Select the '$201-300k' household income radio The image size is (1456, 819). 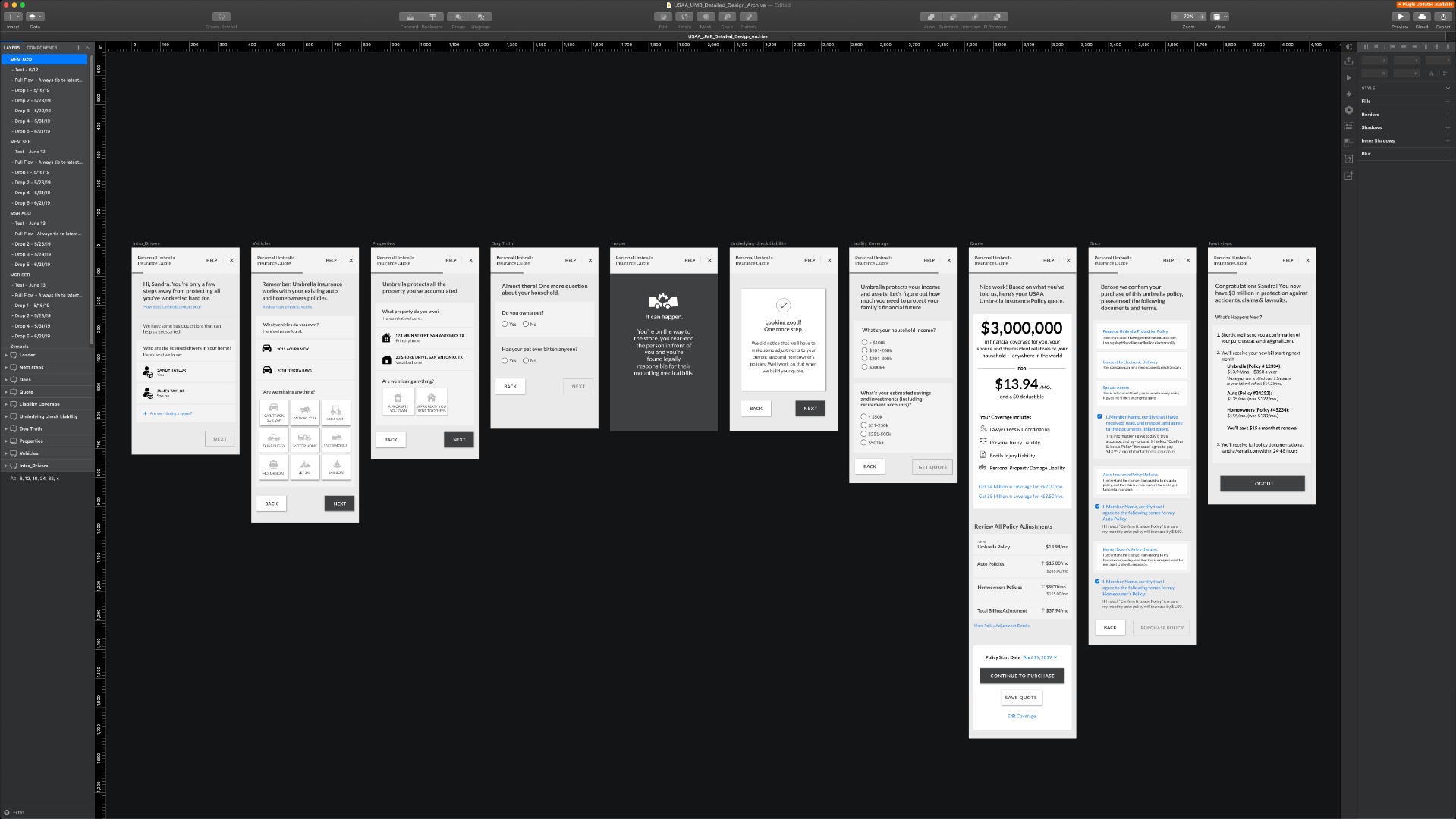864,359
